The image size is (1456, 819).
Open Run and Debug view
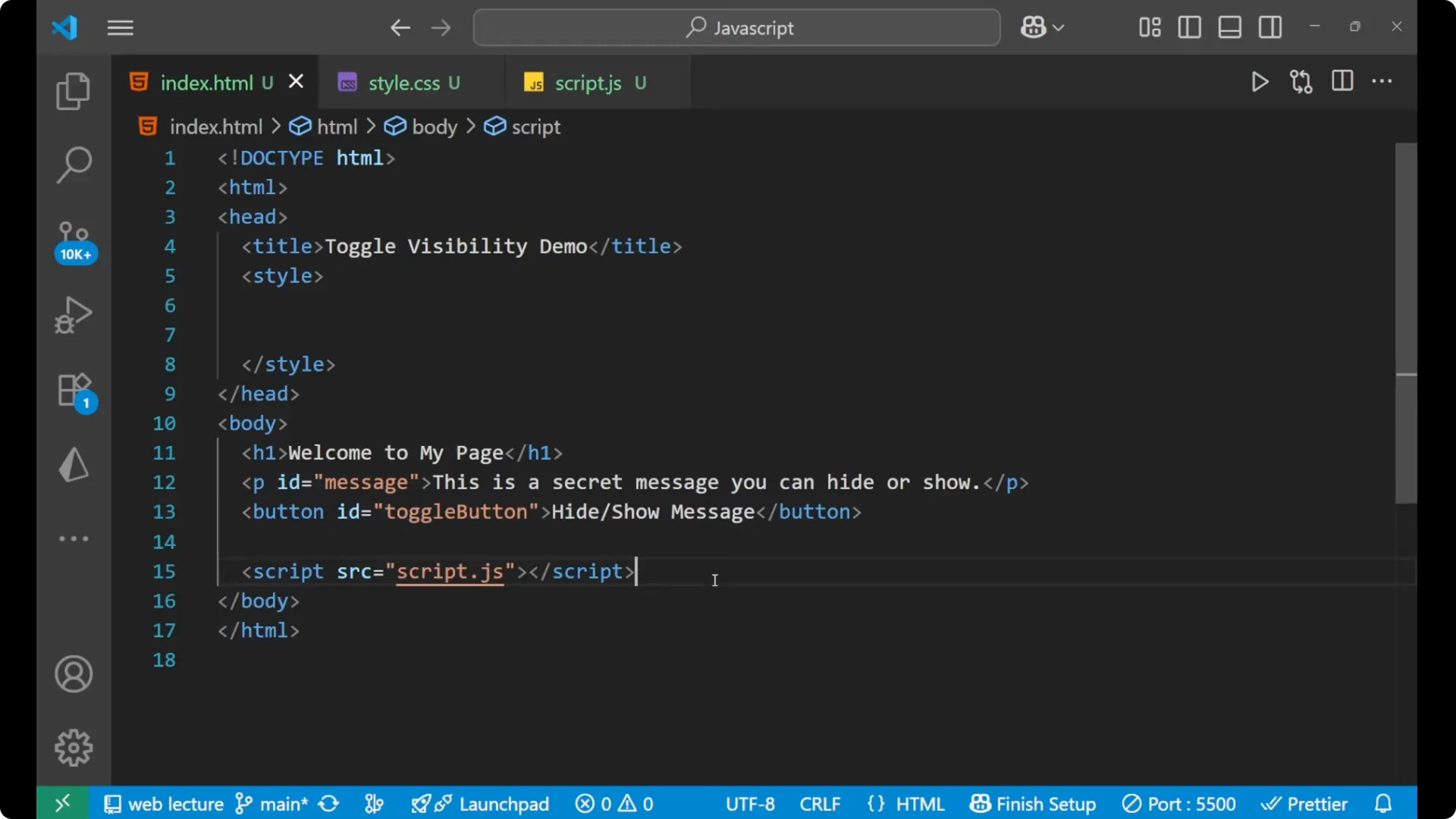click(x=73, y=314)
